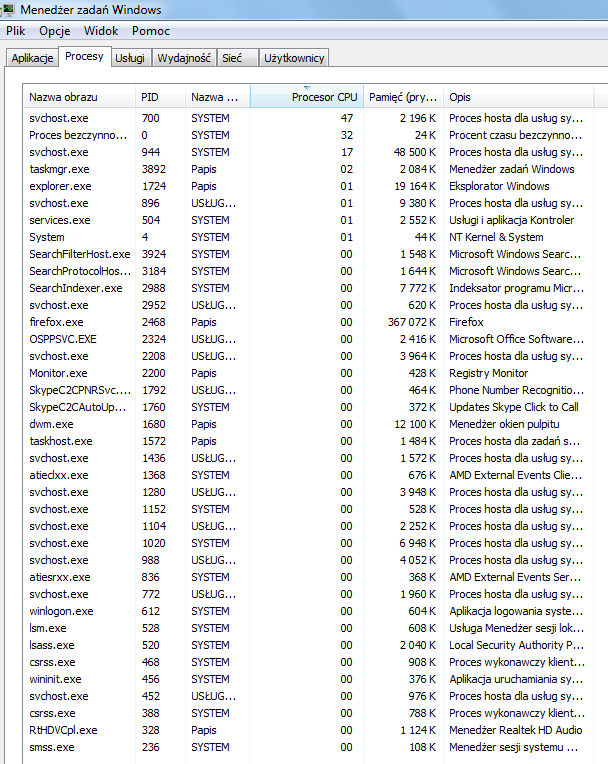Click the Task Manager title bar icon

click(7, 9)
